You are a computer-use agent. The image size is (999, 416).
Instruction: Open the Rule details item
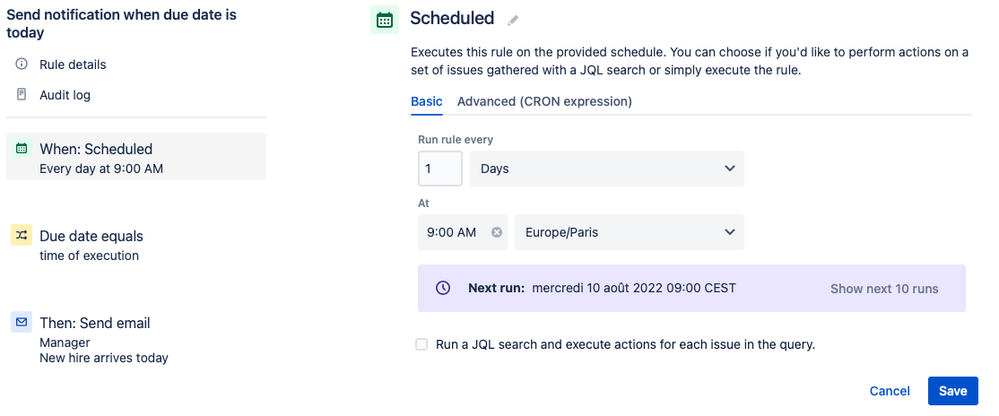coord(72,65)
